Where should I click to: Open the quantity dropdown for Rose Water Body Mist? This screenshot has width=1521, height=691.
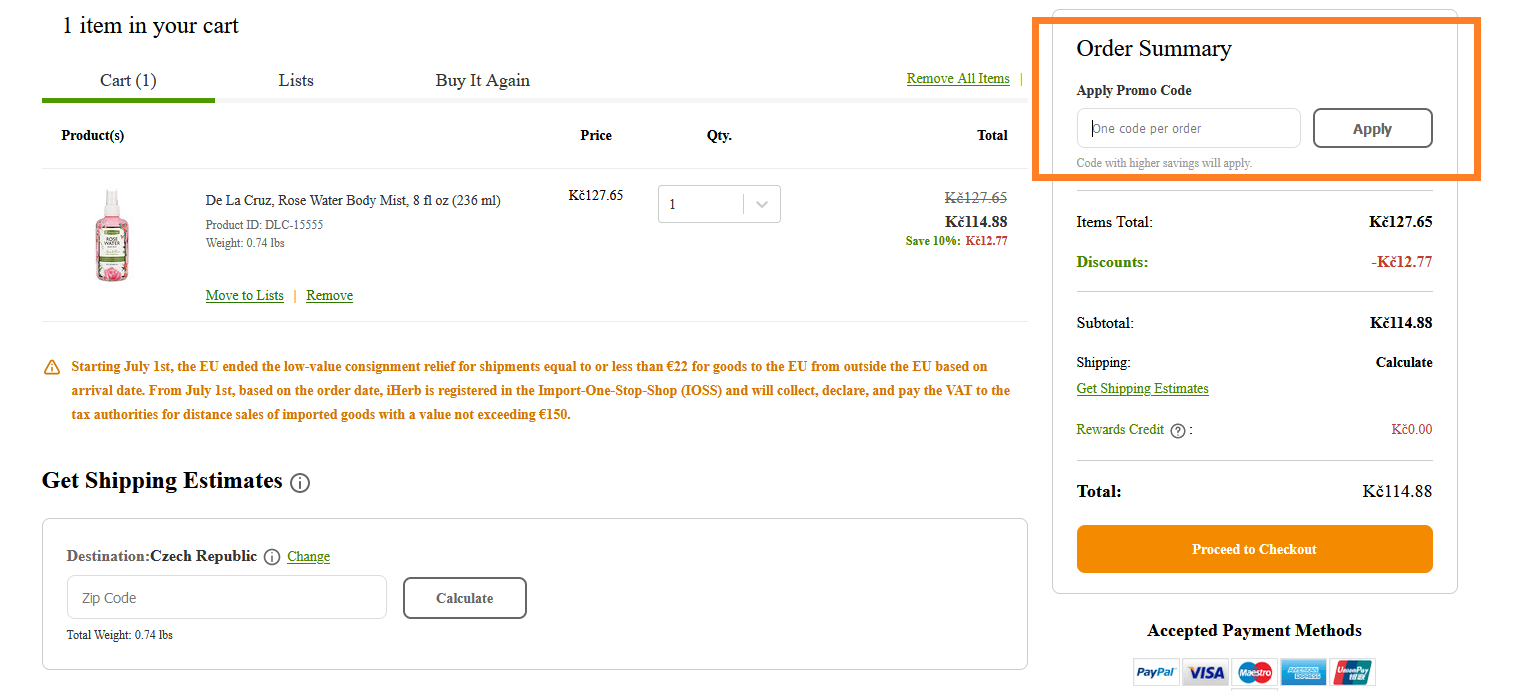pos(719,204)
